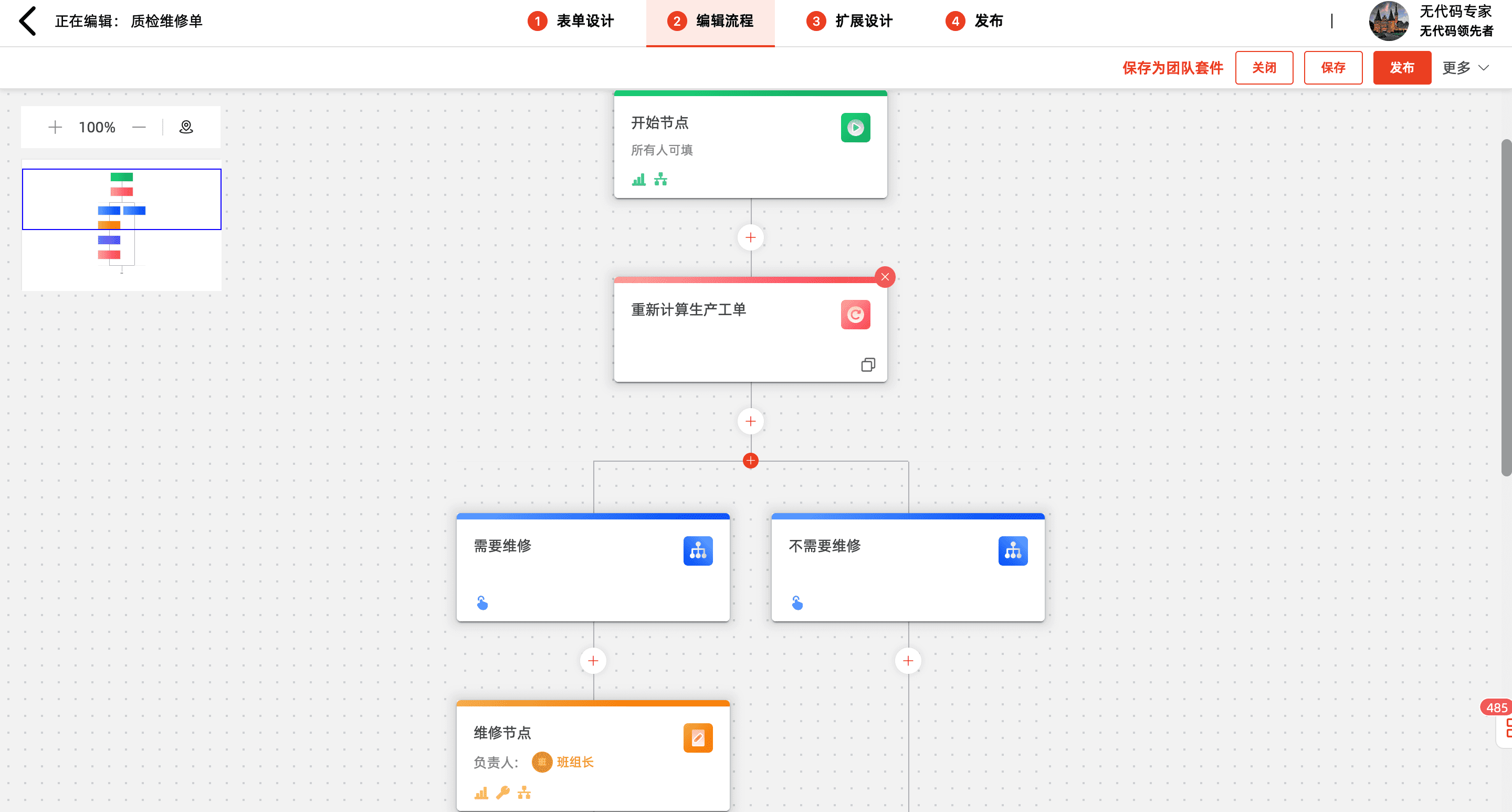This screenshot has height=812, width=1512.
Task: Expand the 更多 dropdown menu
Action: (1465, 68)
